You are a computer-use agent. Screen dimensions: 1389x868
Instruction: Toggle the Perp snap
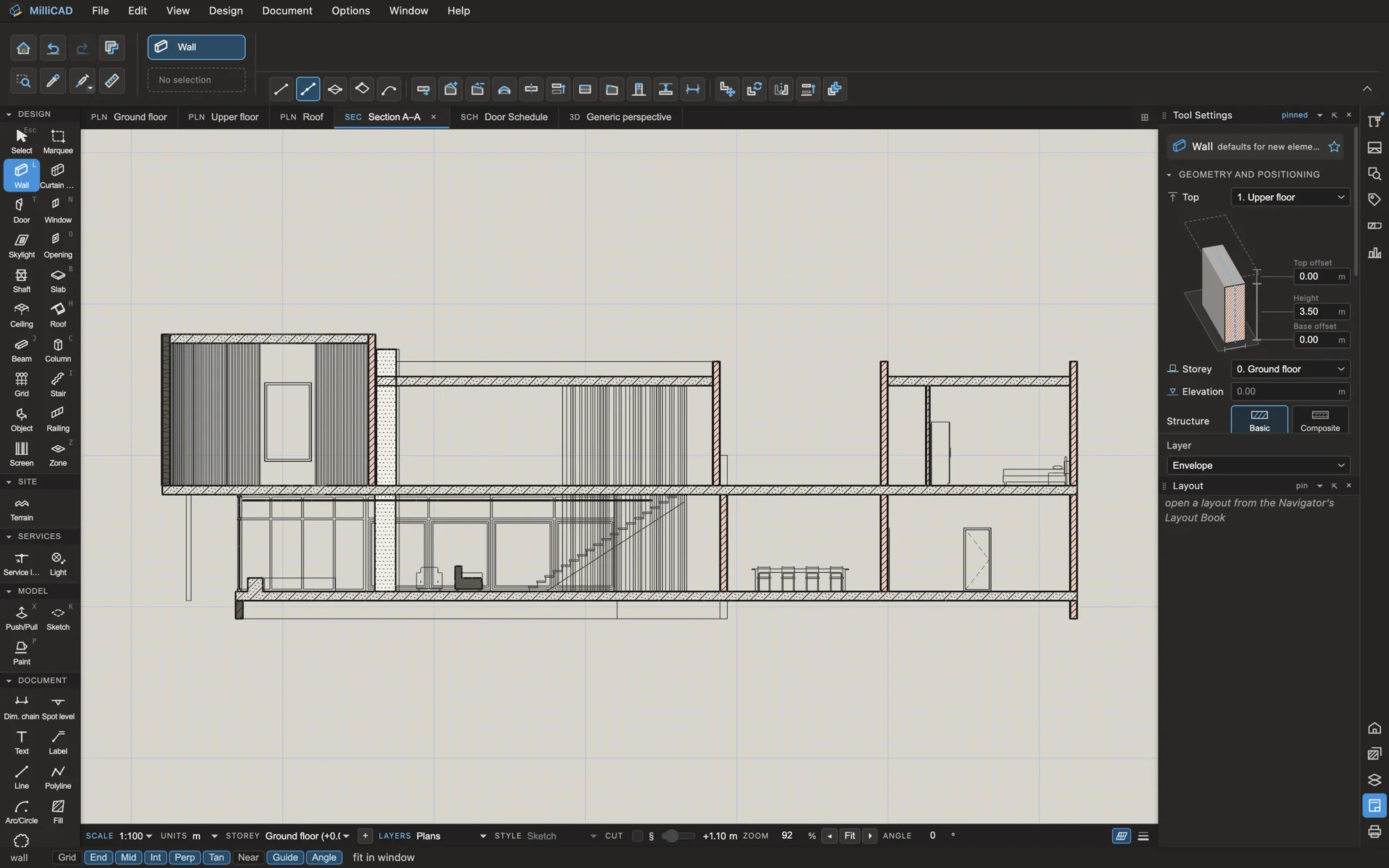point(185,858)
